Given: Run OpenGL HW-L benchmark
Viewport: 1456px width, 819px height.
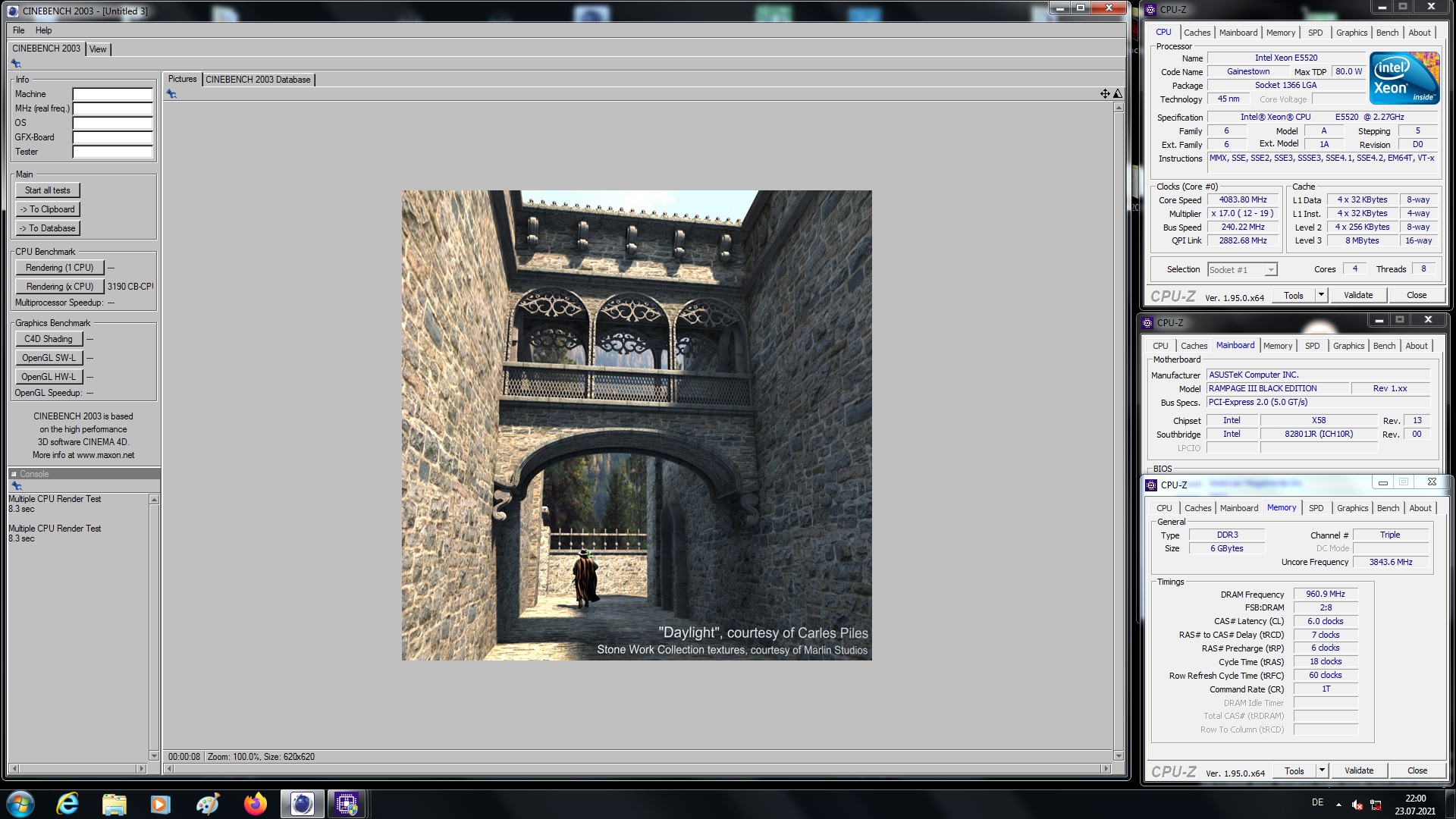Looking at the screenshot, I should tap(49, 377).
